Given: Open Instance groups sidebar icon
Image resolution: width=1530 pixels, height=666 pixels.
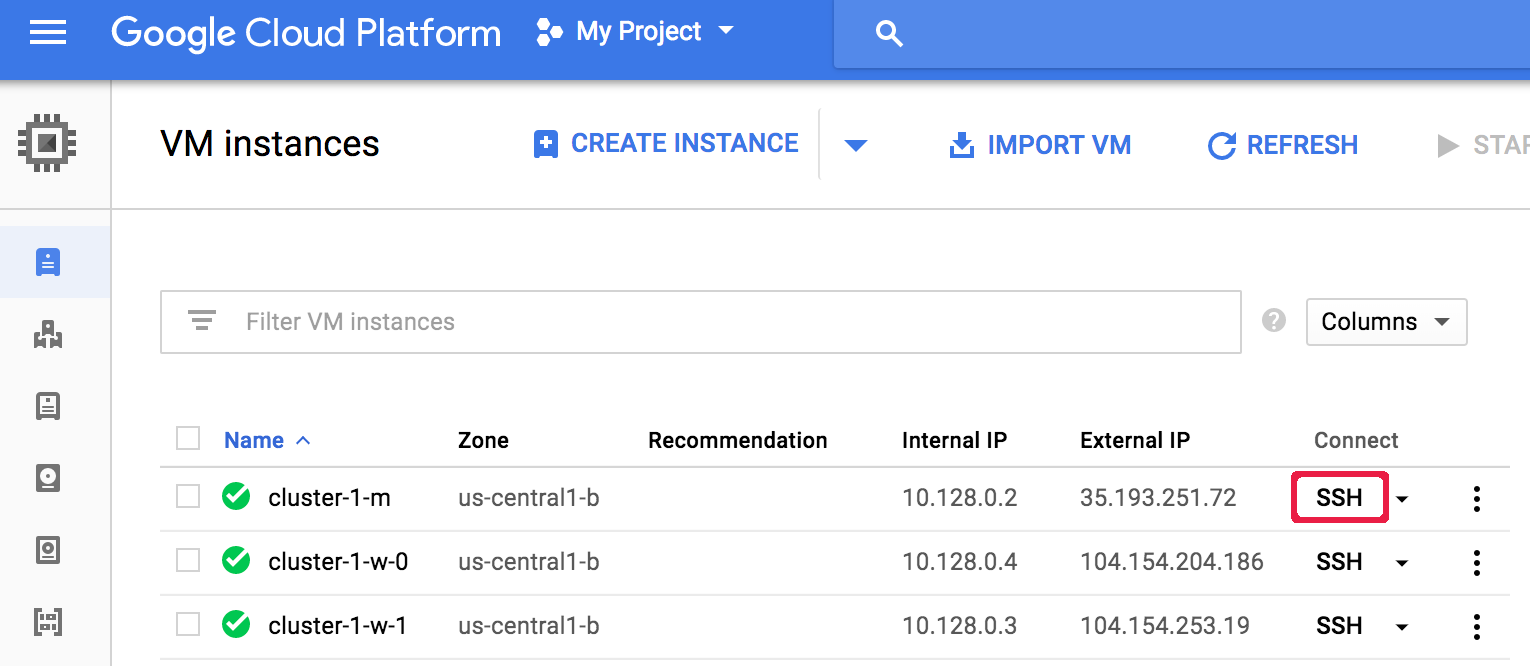Looking at the screenshot, I should point(48,335).
